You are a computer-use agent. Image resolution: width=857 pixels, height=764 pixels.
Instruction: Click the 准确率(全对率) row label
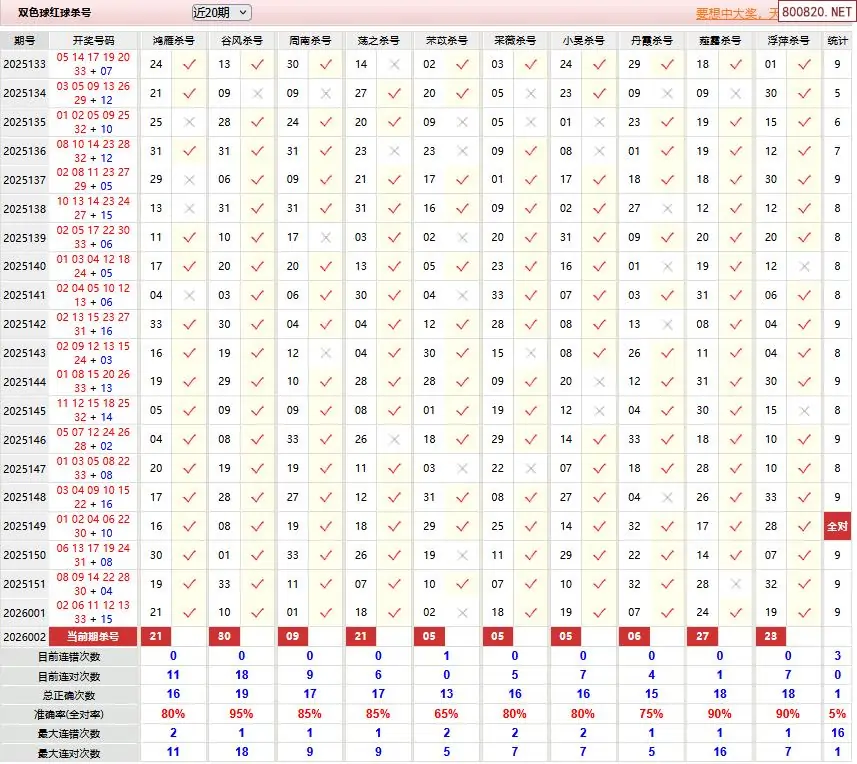(70, 714)
